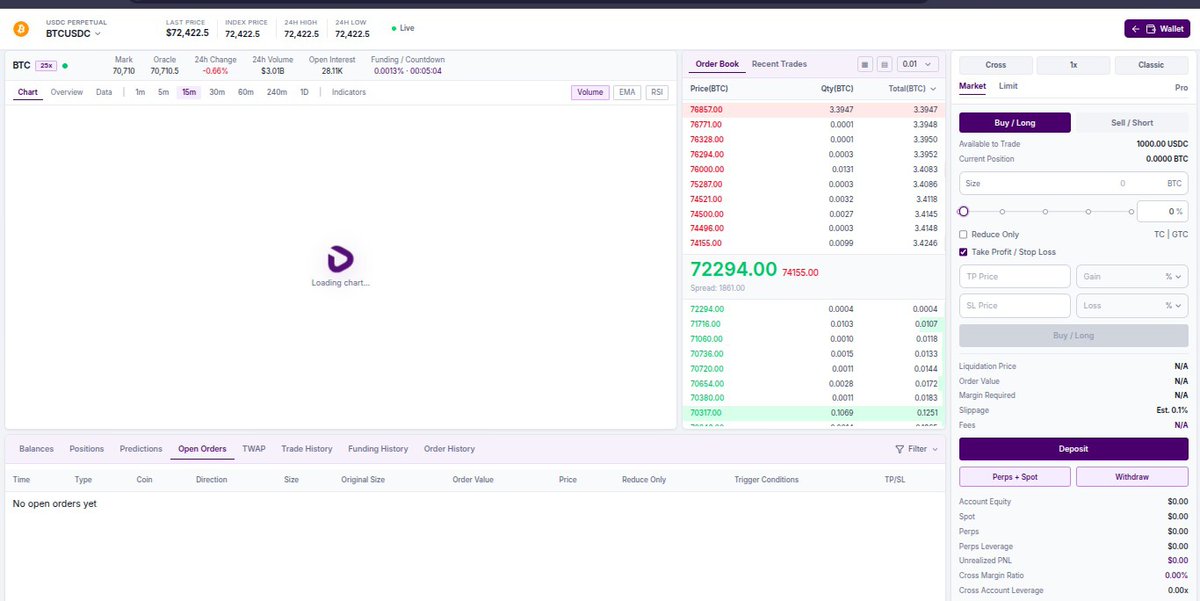Image resolution: width=1200 pixels, height=601 pixels.
Task: Uncheck Take Profit / Stop Loss
Action: tap(963, 252)
